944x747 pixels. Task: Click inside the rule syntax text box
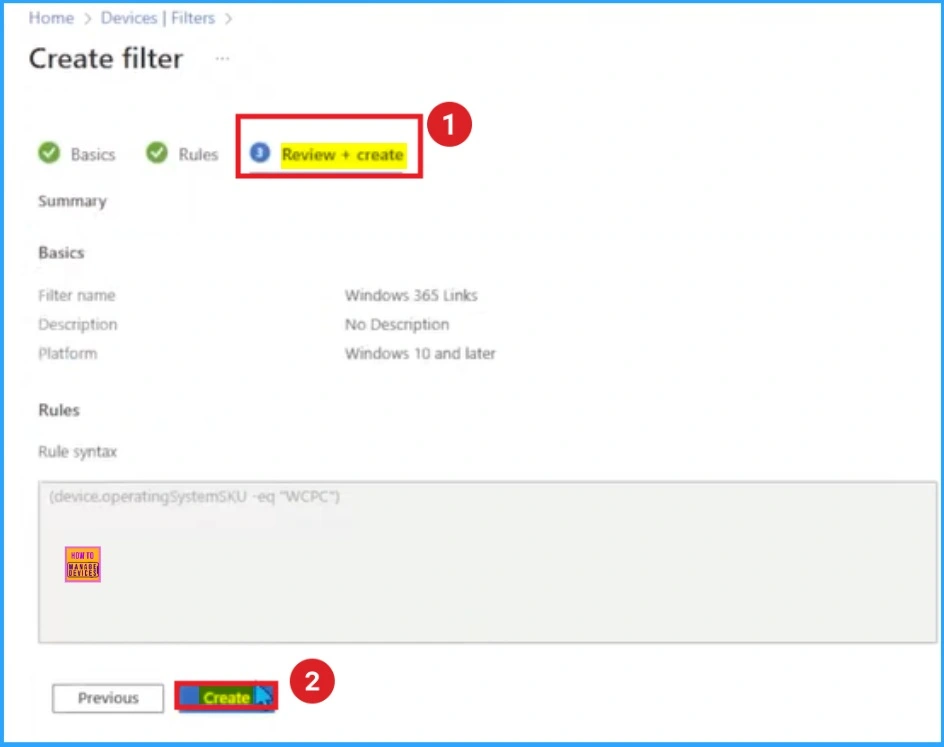(488, 562)
